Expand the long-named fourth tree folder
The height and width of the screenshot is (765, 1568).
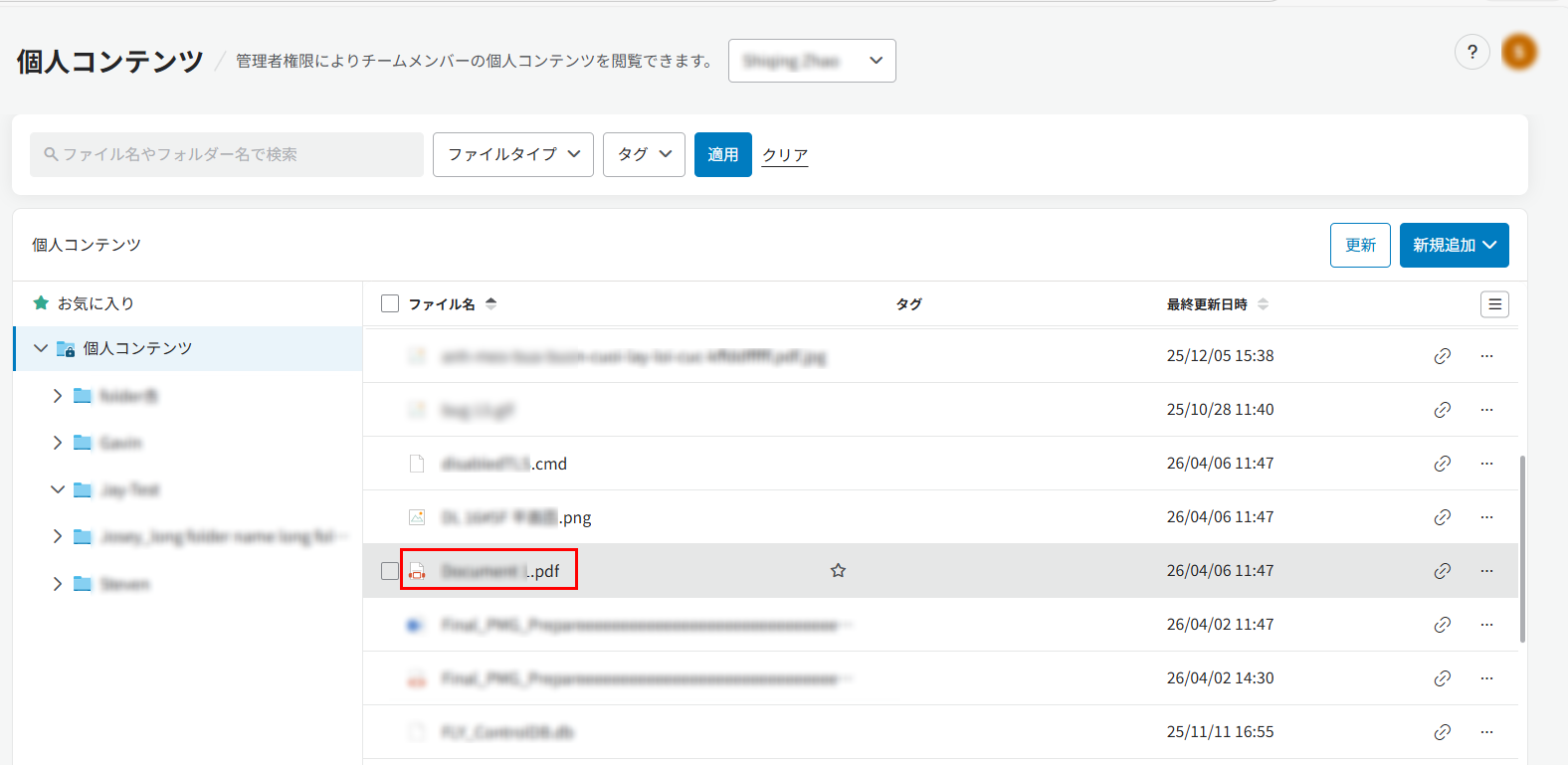57,536
